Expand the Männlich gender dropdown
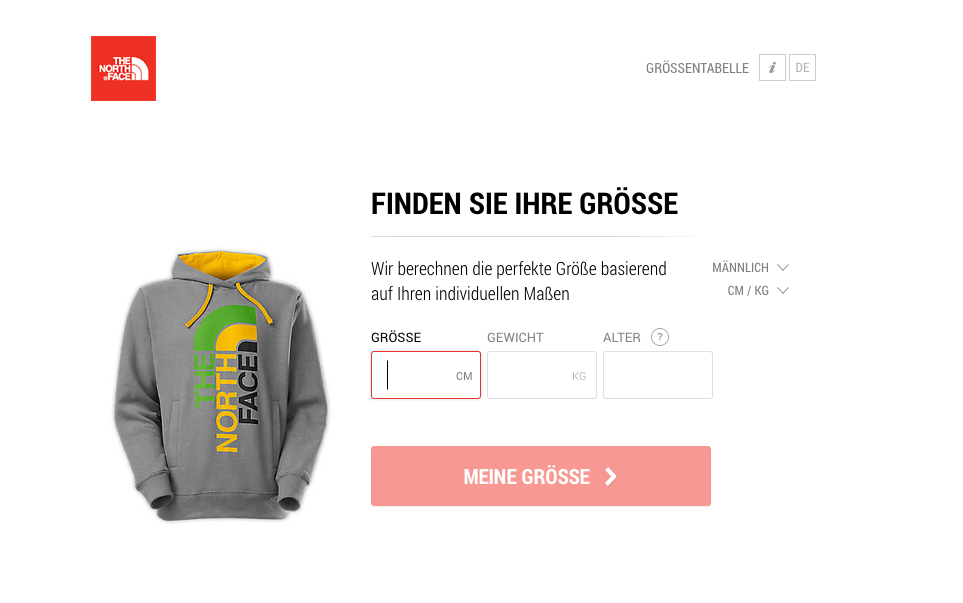Viewport: 963px width, 603px height. [x=750, y=268]
